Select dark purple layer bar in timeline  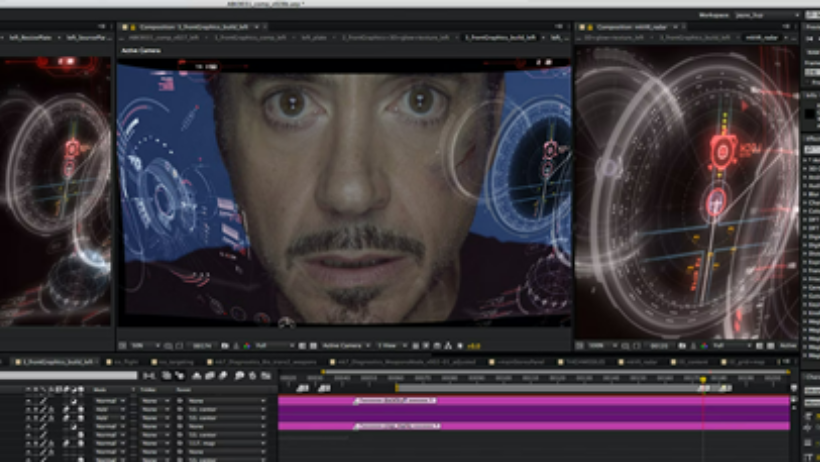[533, 414]
